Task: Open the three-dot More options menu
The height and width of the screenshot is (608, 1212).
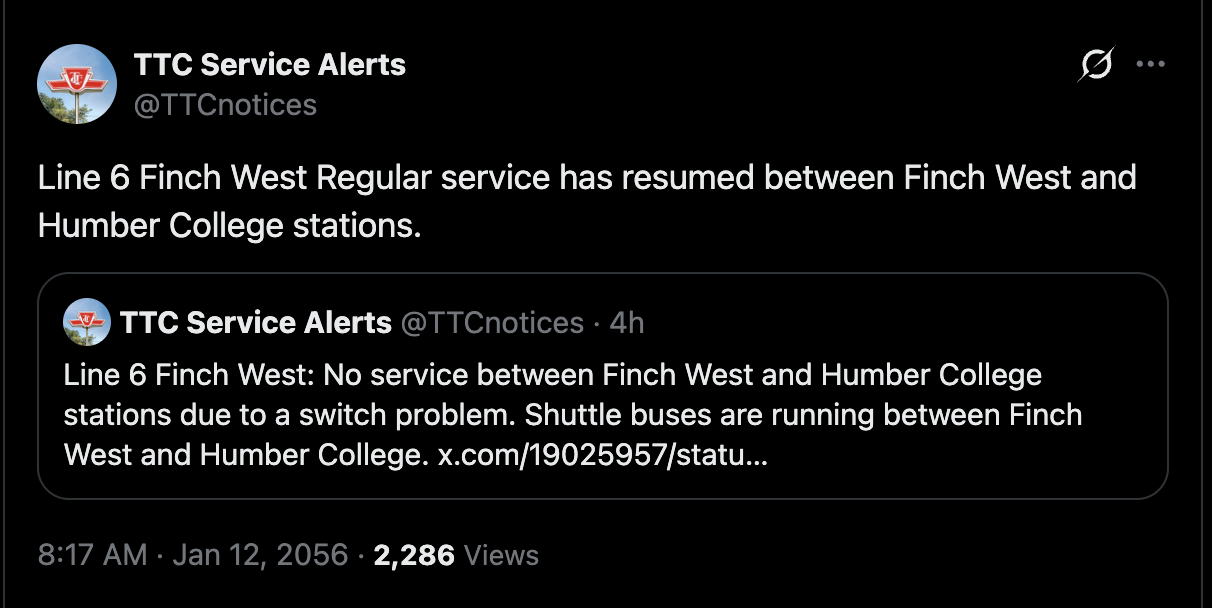Action: click(1151, 65)
